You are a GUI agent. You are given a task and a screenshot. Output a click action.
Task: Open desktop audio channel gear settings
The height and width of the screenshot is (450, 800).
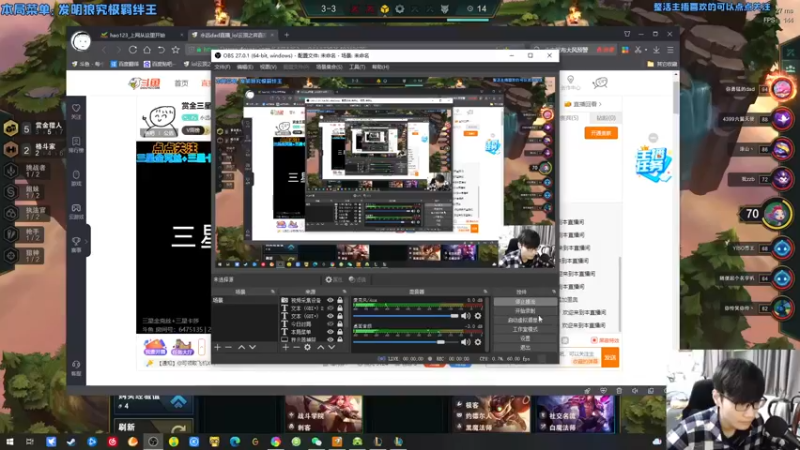(x=478, y=342)
